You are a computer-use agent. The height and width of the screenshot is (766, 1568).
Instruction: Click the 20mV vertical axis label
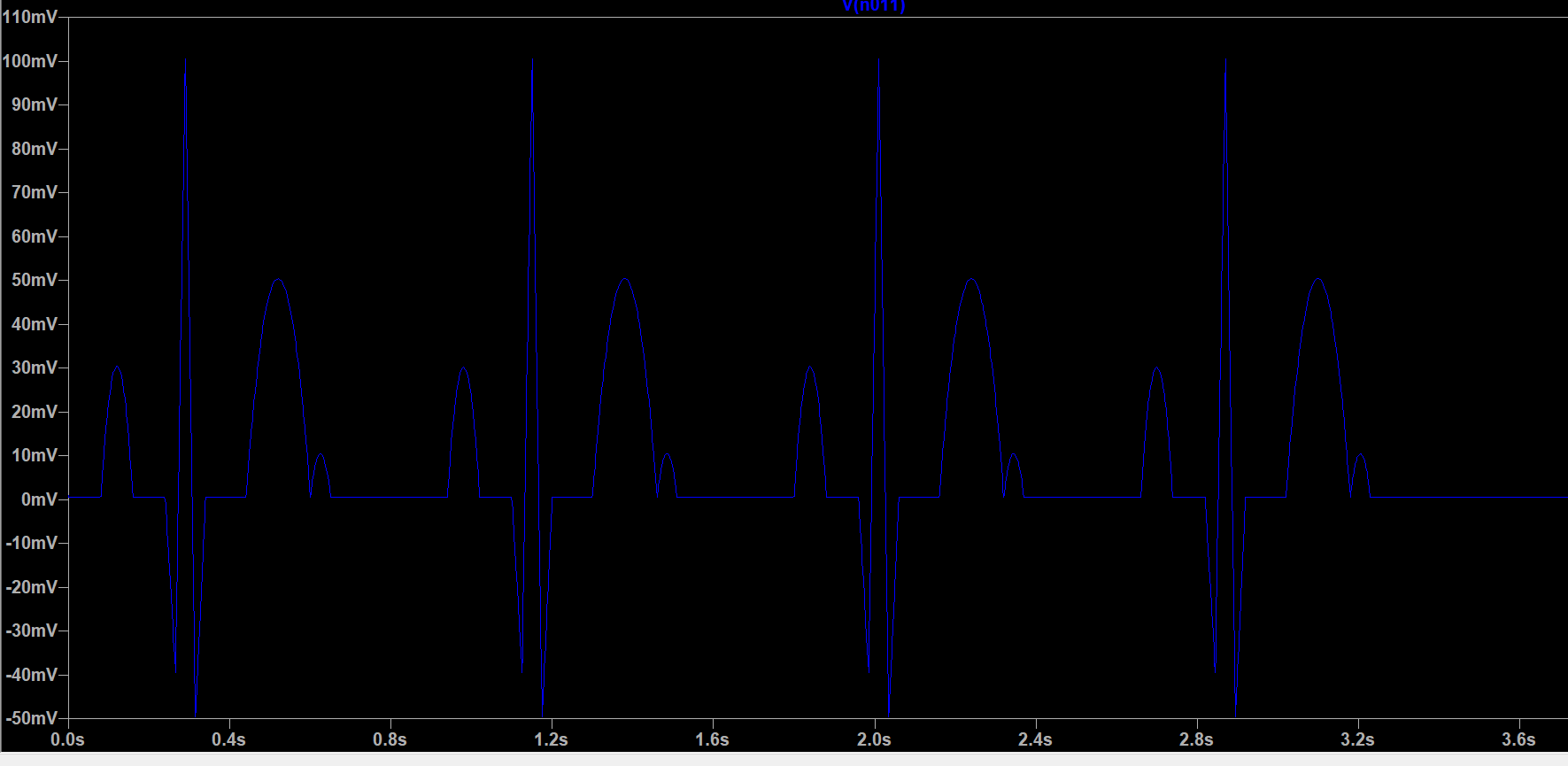click(x=35, y=412)
